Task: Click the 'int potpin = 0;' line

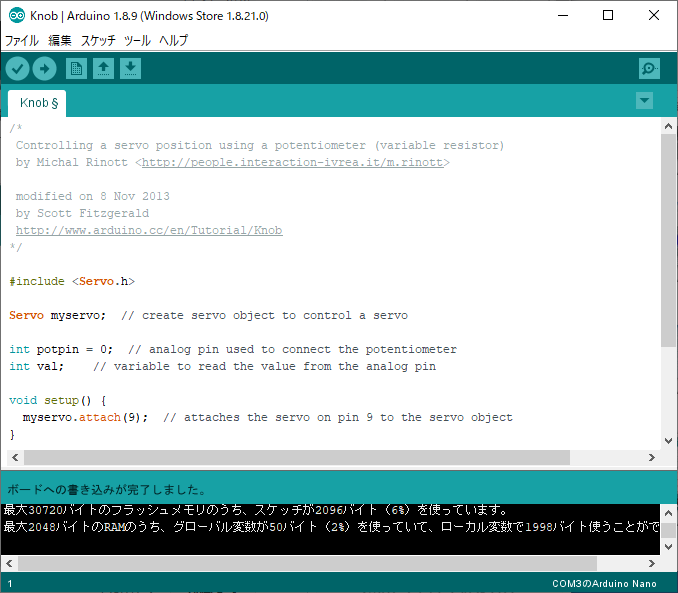Action: [x=233, y=349]
